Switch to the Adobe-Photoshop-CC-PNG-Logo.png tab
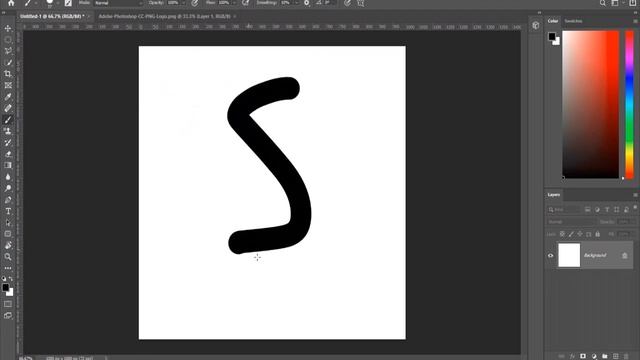This screenshot has height=360, width=640. tap(164, 16)
